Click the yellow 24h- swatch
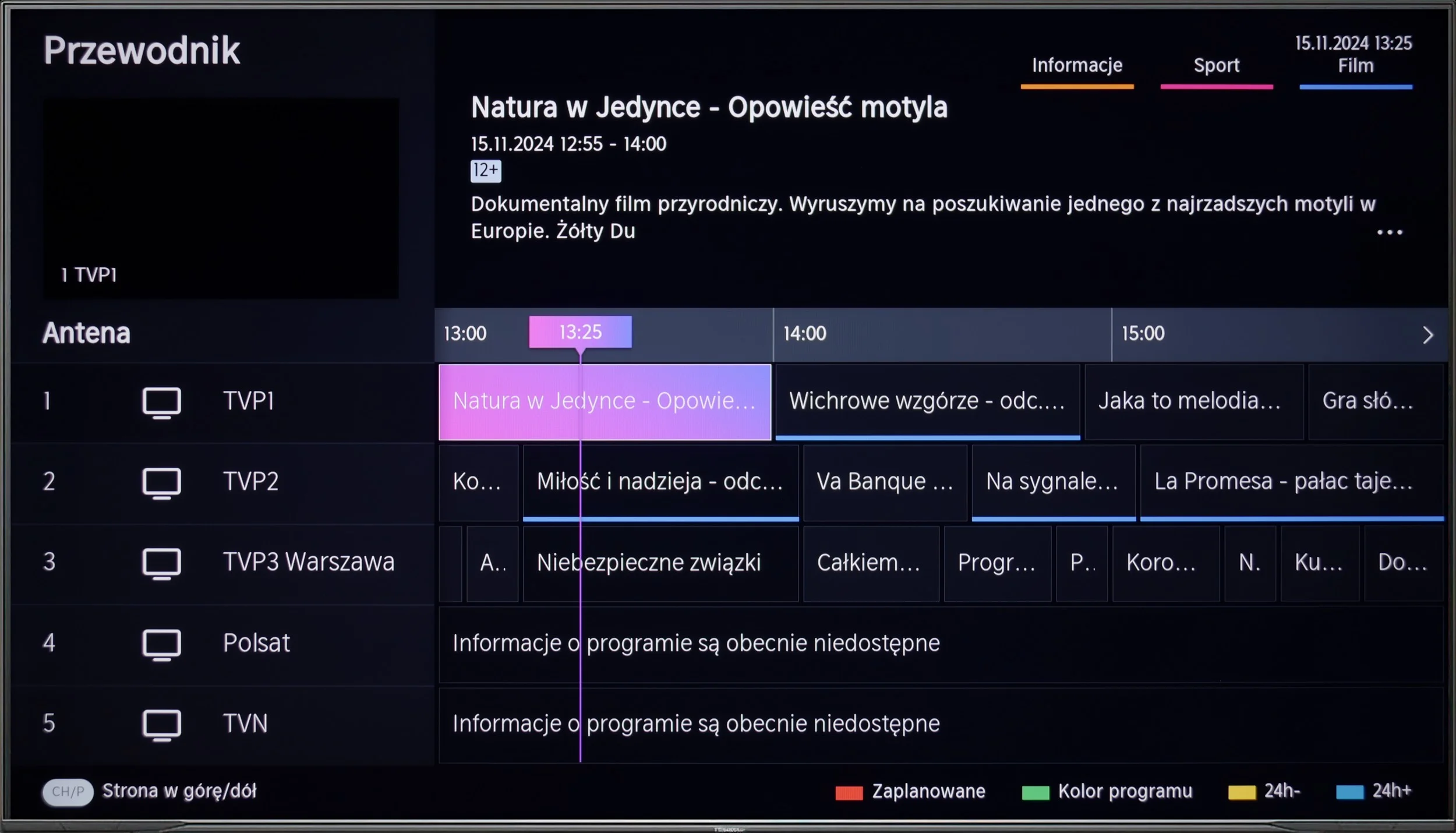Image resolution: width=1456 pixels, height=833 pixels. (x=1242, y=793)
